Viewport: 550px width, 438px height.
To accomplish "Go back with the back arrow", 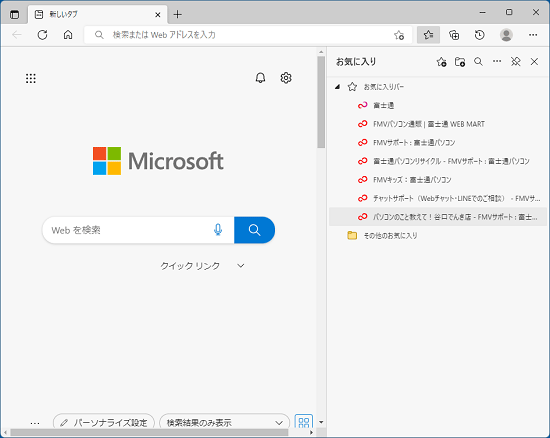I will click(x=17, y=35).
